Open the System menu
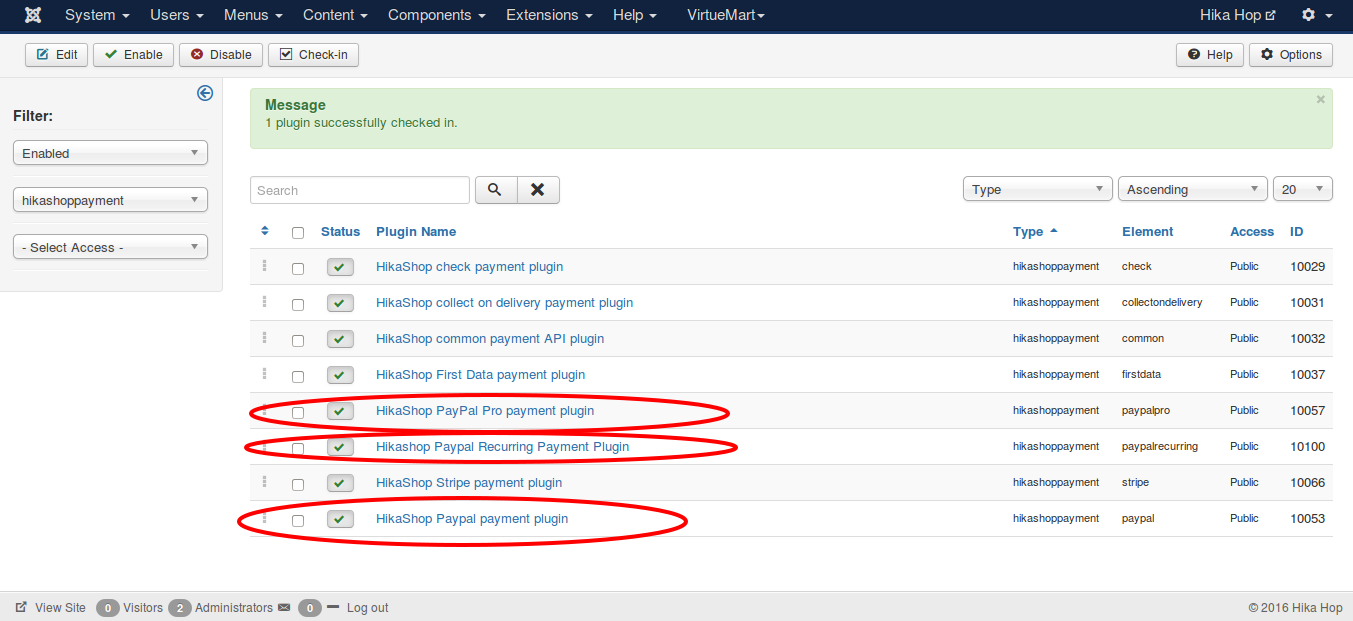1353x621 pixels. click(x=97, y=15)
